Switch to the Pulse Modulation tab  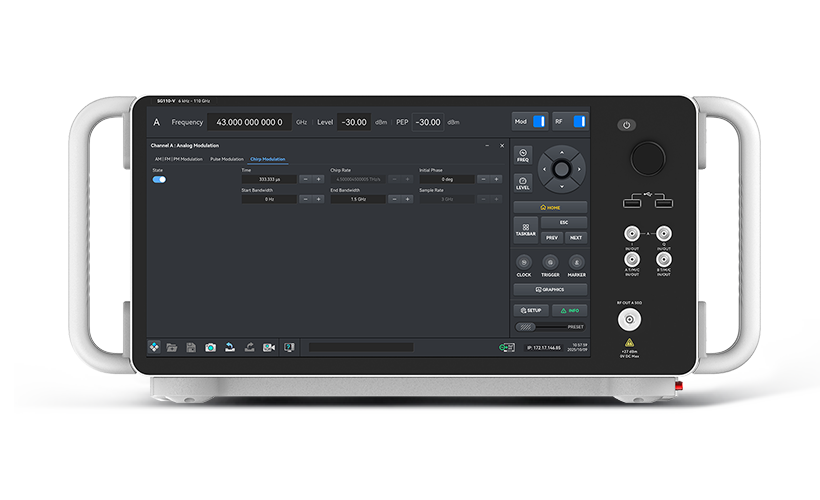coord(226,159)
